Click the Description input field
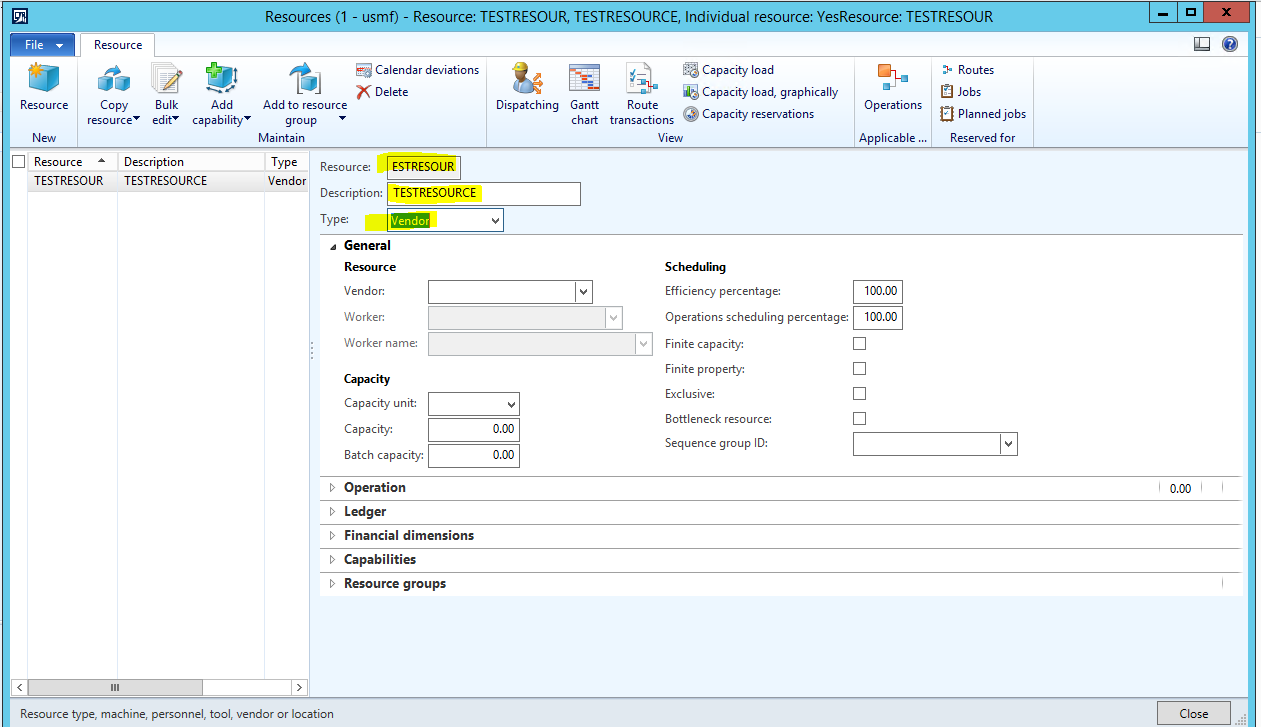This screenshot has height=727, width=1261. point(483,193)
